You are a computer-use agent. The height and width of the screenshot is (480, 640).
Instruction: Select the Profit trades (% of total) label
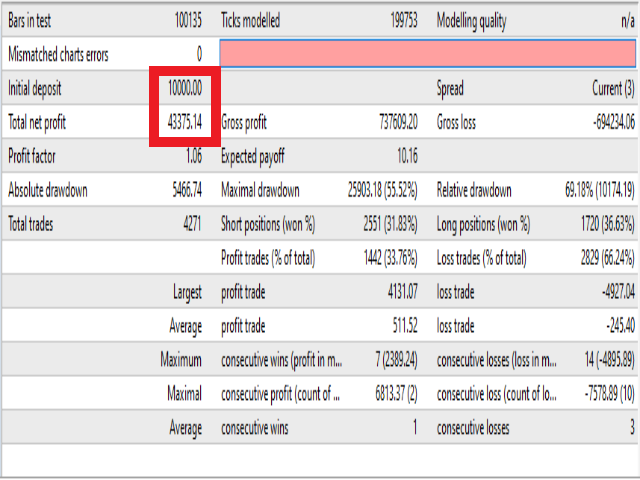[x=268, y=258]
